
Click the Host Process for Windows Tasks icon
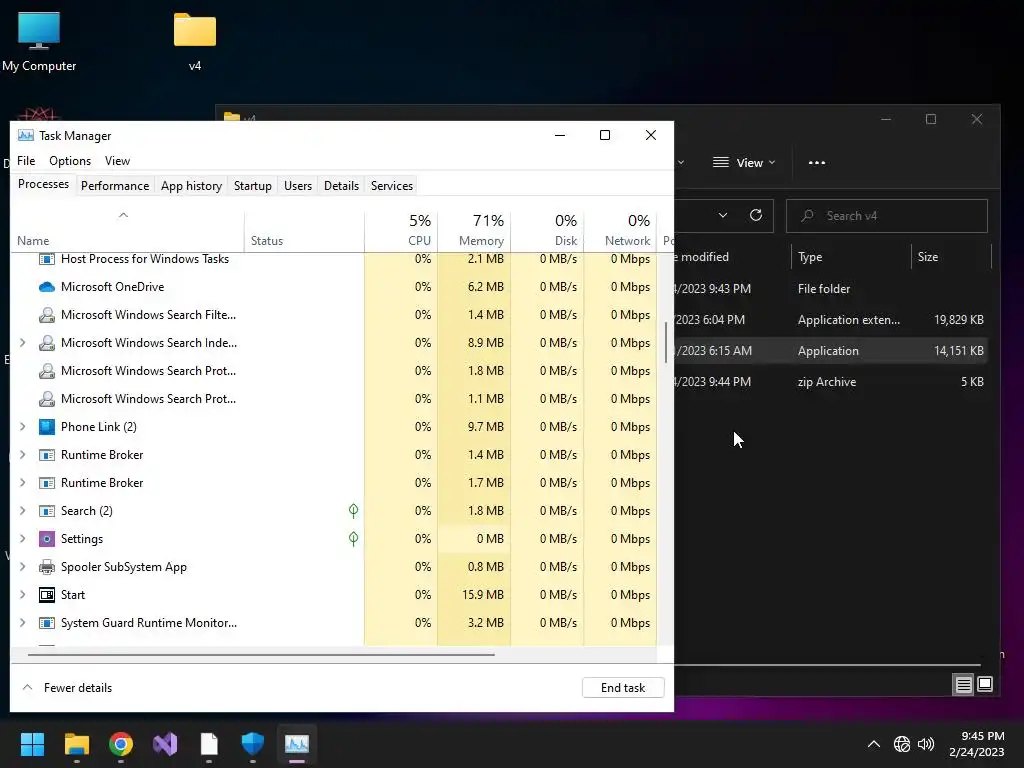click(x=46, y=259)
